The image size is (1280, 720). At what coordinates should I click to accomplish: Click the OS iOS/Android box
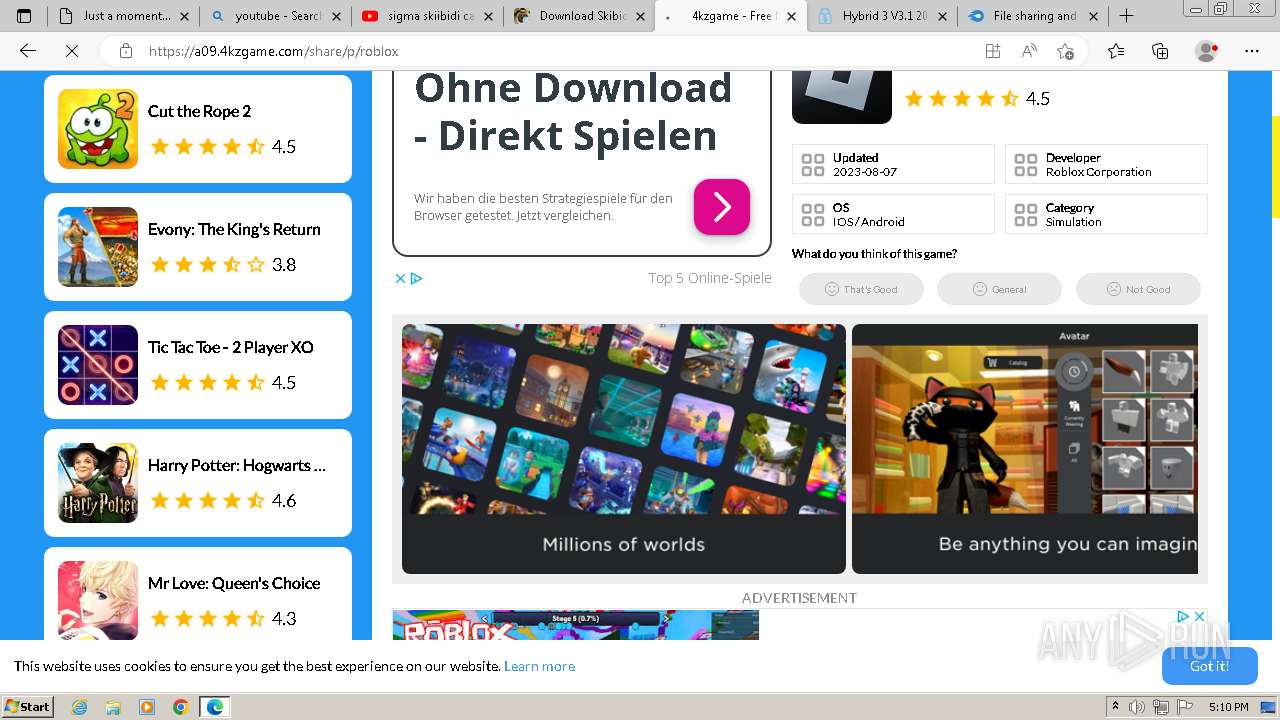click(893, 214)
